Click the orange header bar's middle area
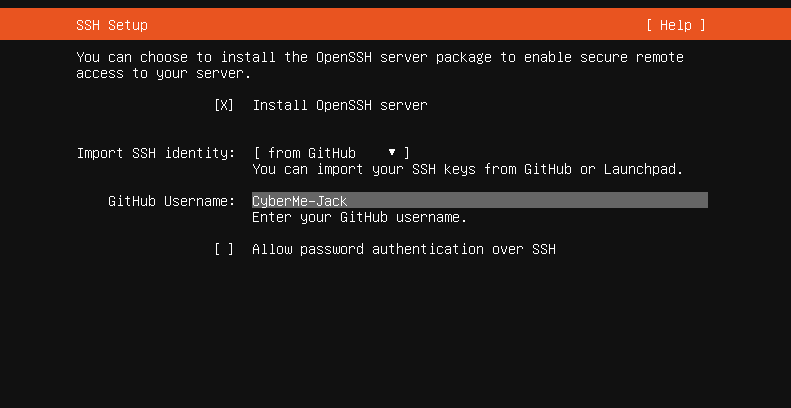The height and width of the screenshot is (408, 791). (395, 24)
